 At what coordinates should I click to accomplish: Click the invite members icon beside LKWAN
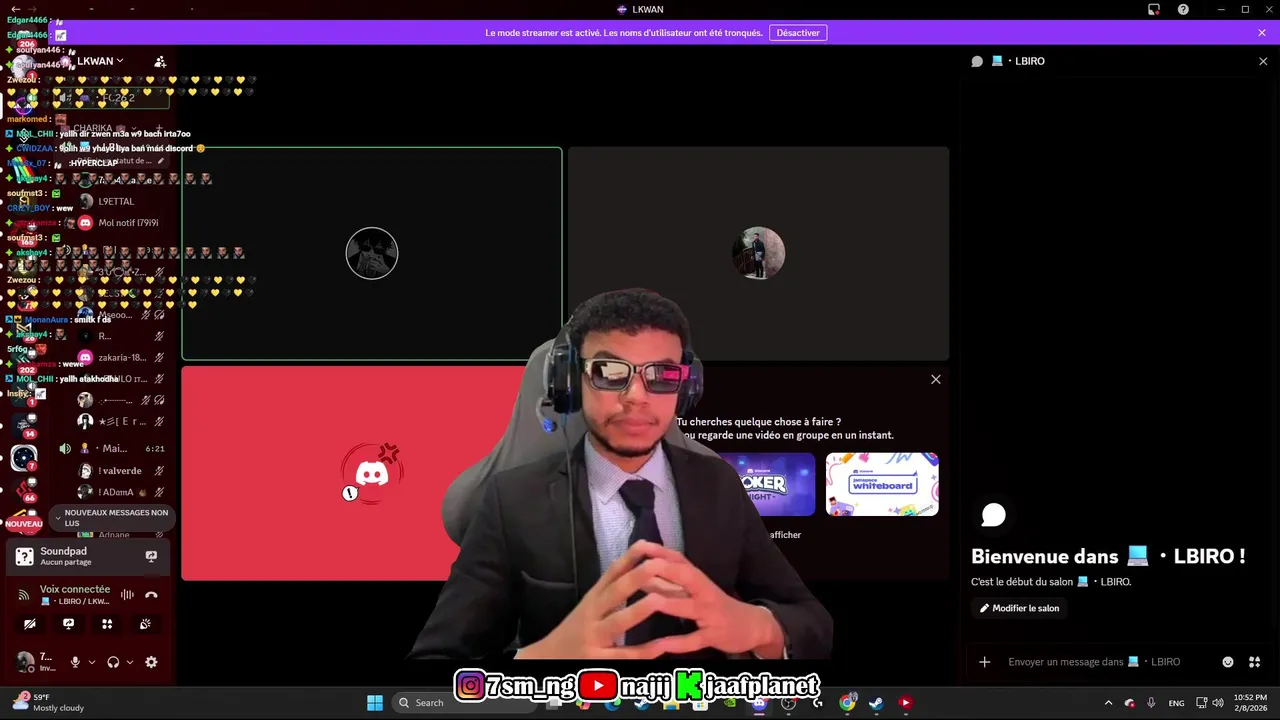[160, 62]
